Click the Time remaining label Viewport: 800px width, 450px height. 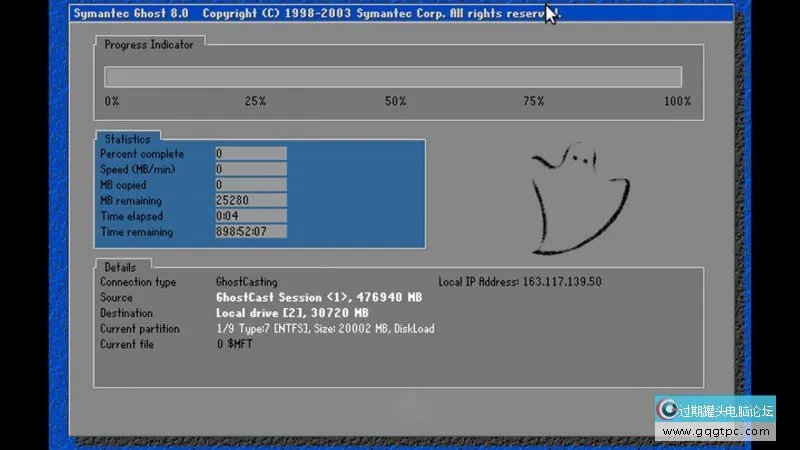tap(137, 232)
